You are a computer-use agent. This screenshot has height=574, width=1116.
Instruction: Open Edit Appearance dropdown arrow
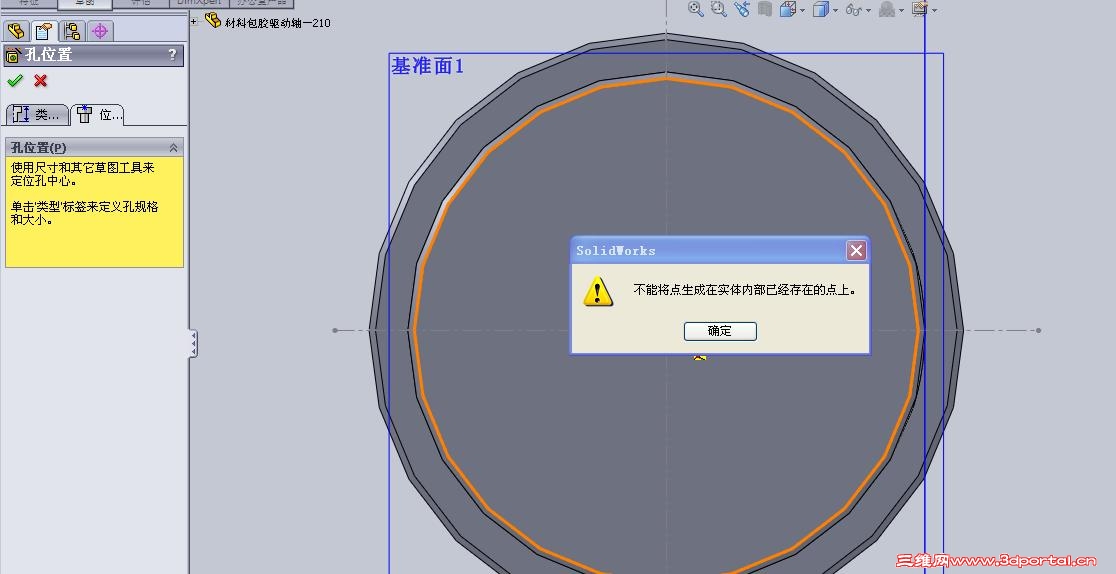(901, 10)
